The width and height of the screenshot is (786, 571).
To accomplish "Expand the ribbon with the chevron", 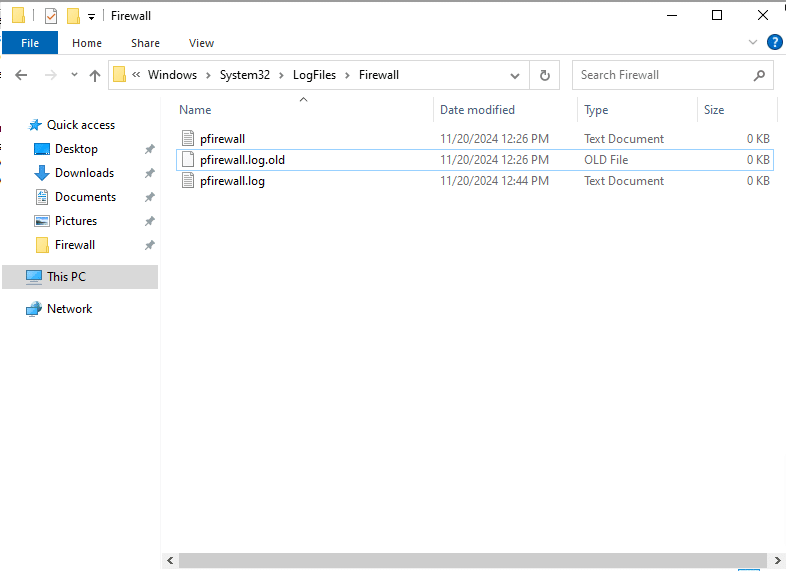I will [x=753, y=43].
